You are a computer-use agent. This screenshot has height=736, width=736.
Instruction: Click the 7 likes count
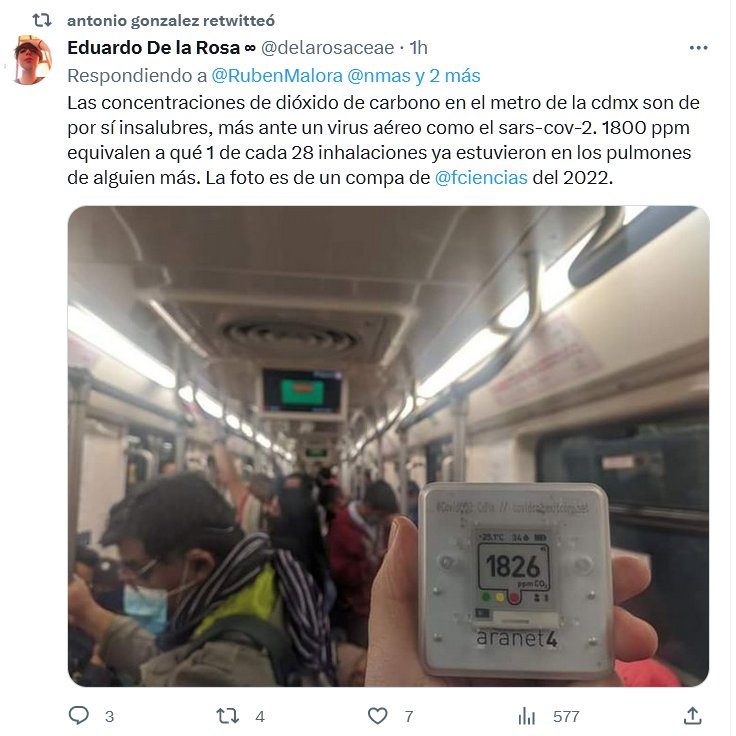pos(409,716)
